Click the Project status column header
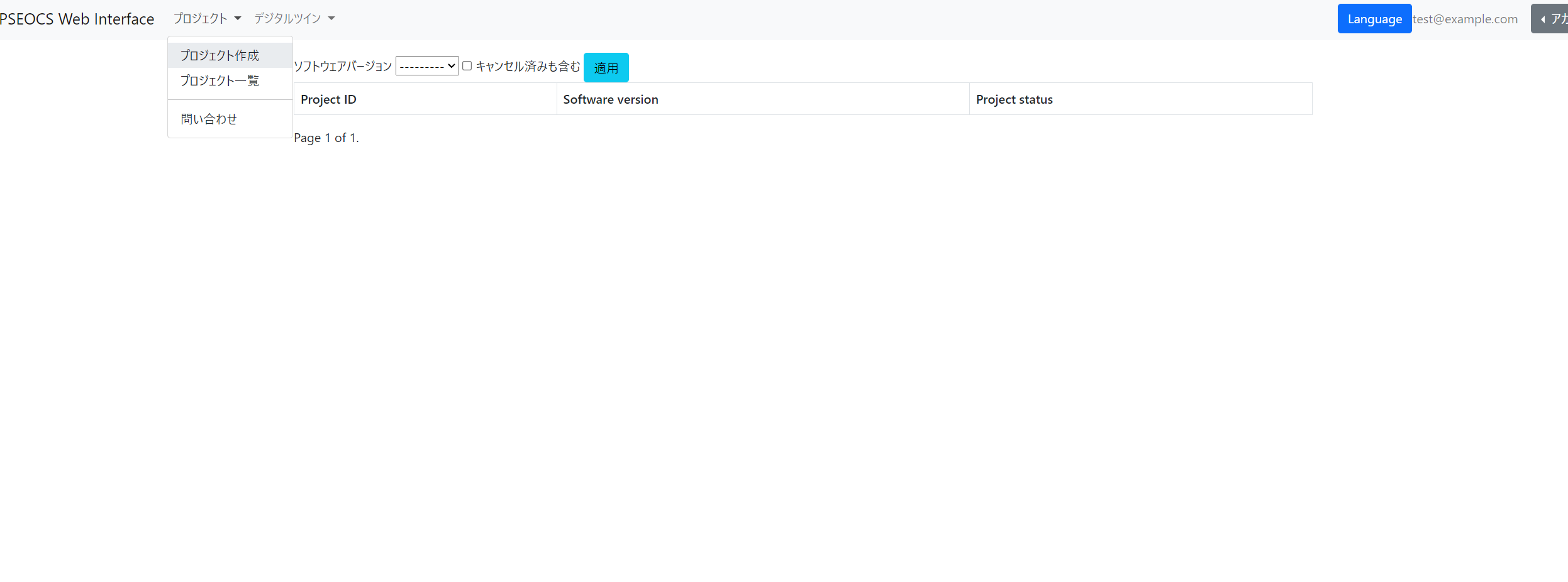1568x582 pixels. pos(1014,99)
